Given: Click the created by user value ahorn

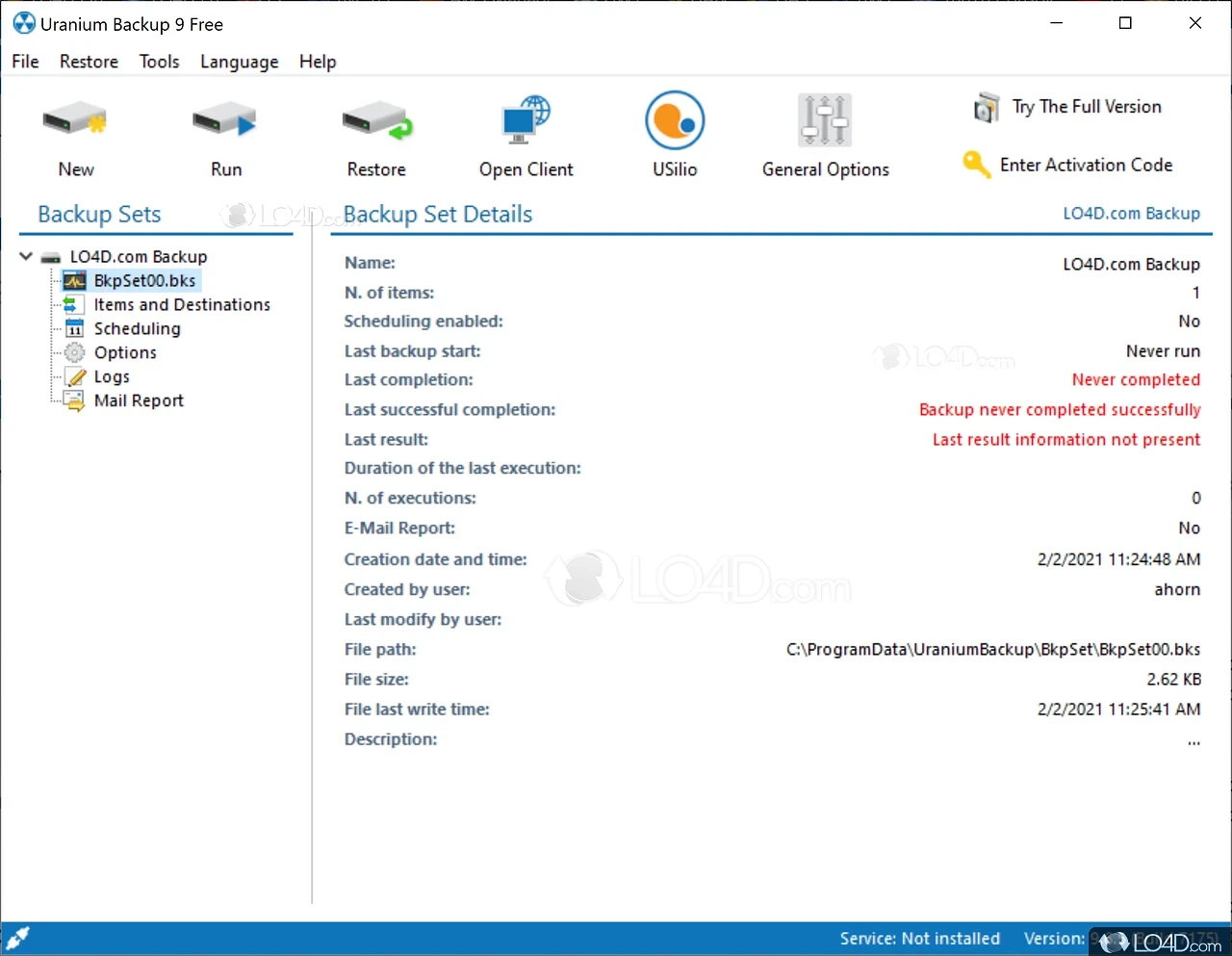Looking at the screenshot, I should coord(1177,589).
